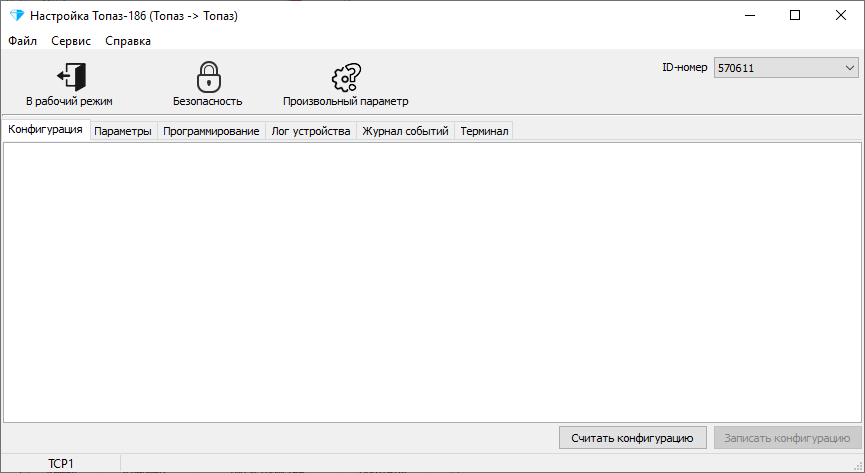Close the Настройка Топаз-186 window

[x=841, y=15]
